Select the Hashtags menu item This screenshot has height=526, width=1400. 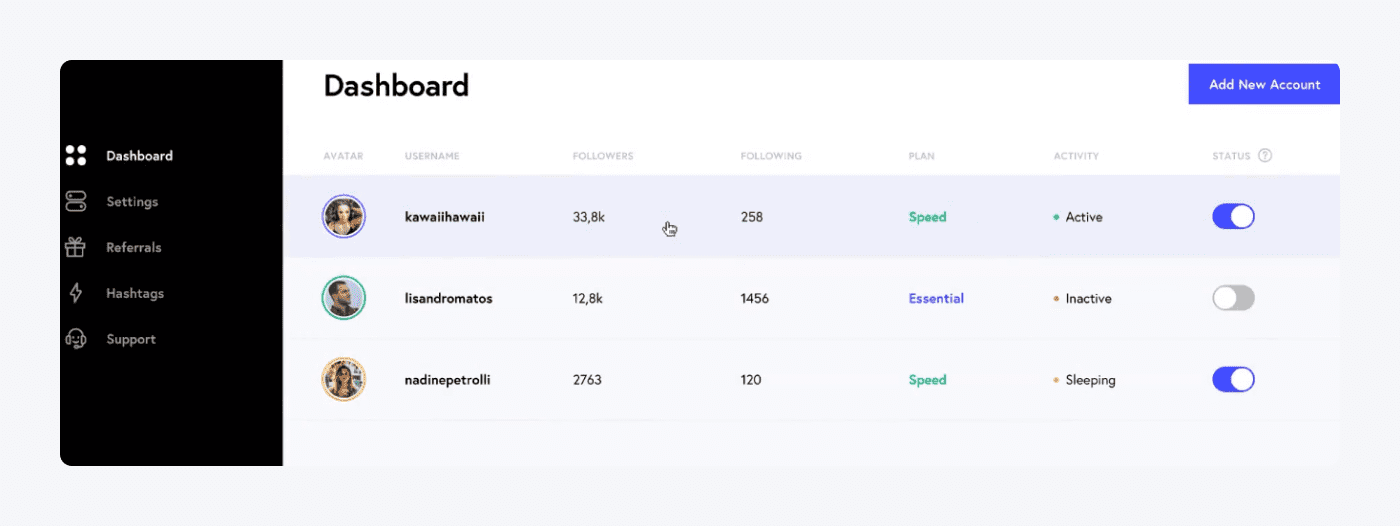click(135, 294)
